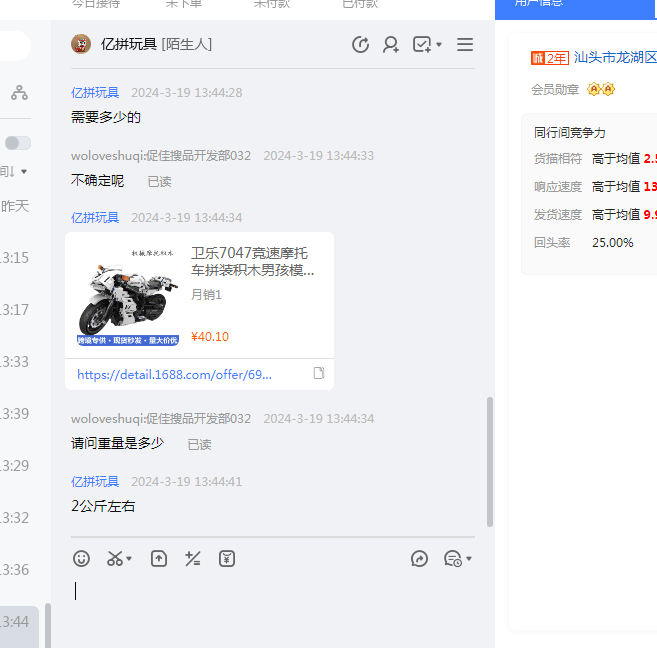The width and height of the screenshot is (657, 648).
Task: Click the message 2公斤左右
Action: (103, 506)
